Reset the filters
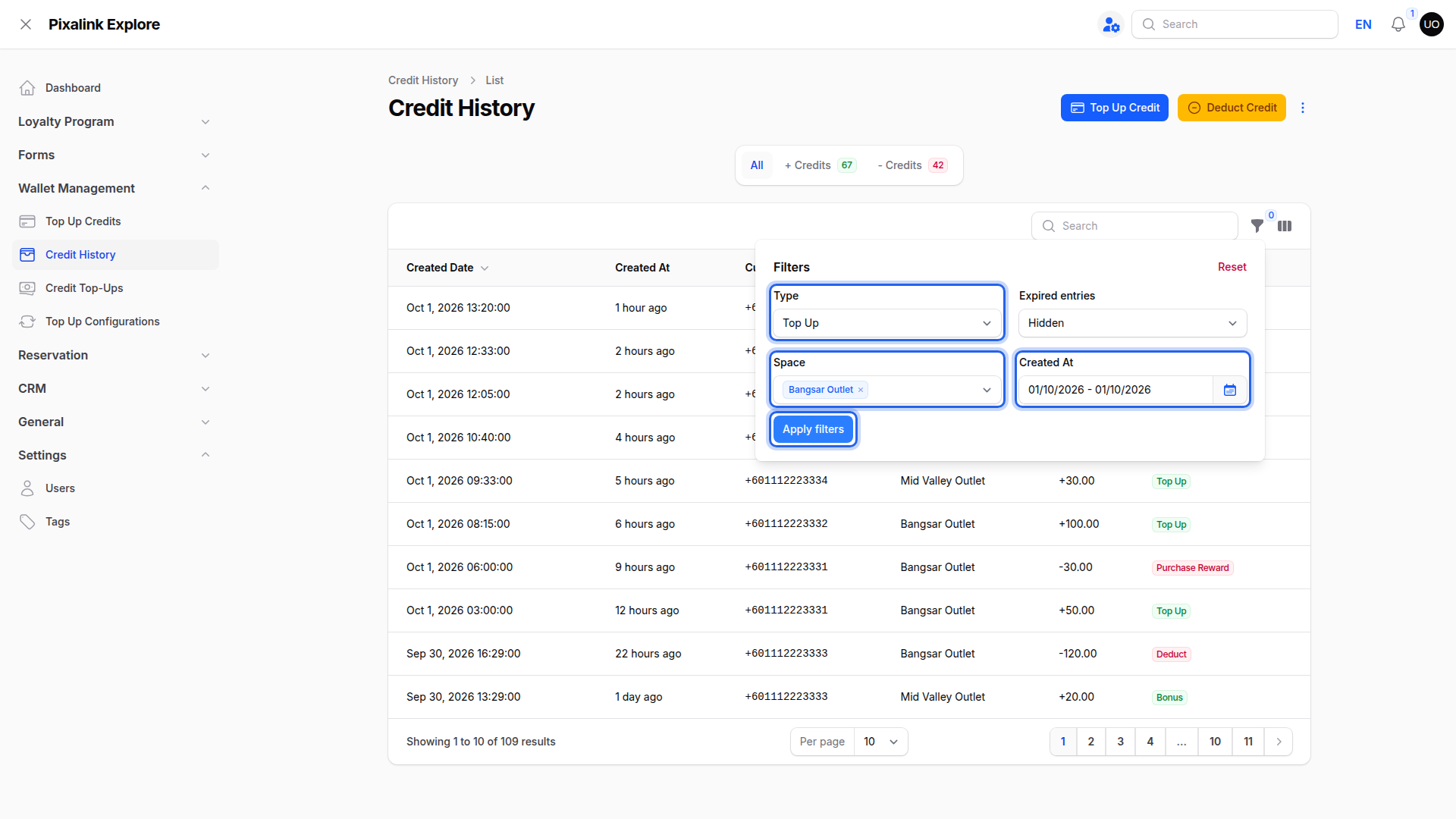This screenshot has width=1456, height=819. pyautogui.click(x=1232, y=267)
